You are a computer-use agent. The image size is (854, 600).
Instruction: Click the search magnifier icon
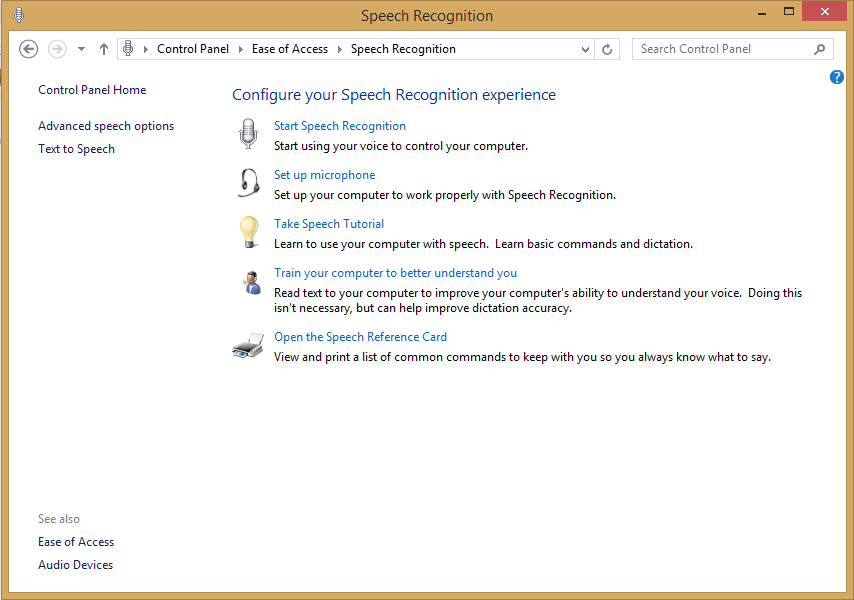pyautogui.click(x=819, y=50)
